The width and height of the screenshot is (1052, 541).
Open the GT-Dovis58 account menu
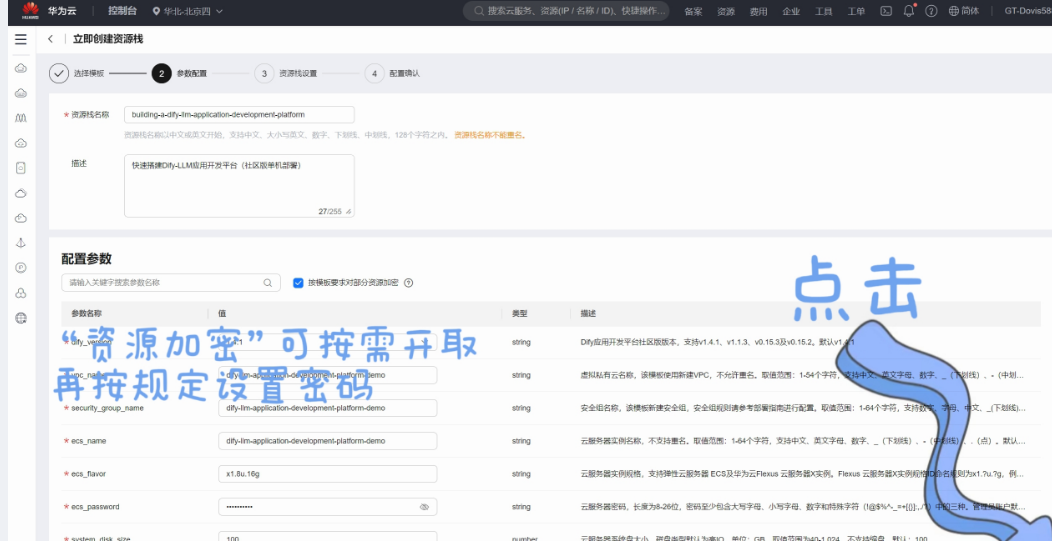(1026, 11)
